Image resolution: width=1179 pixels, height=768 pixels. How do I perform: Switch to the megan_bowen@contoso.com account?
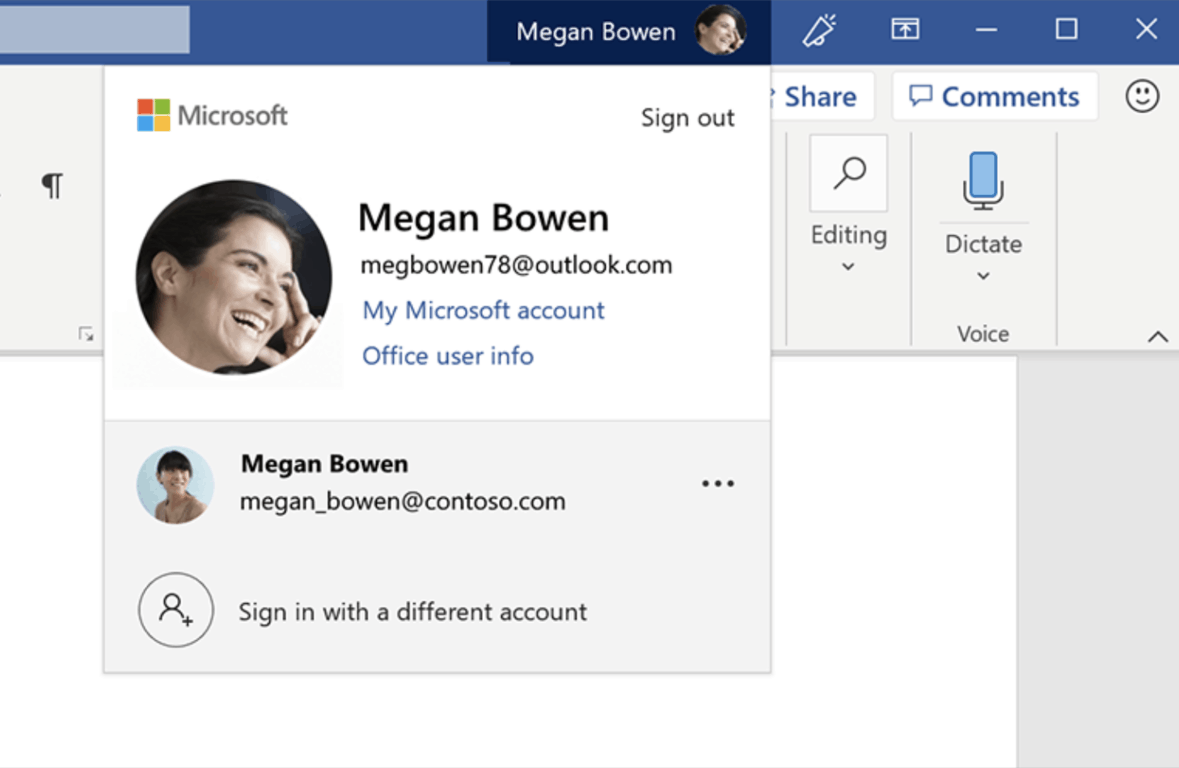(x=402, y=483)
